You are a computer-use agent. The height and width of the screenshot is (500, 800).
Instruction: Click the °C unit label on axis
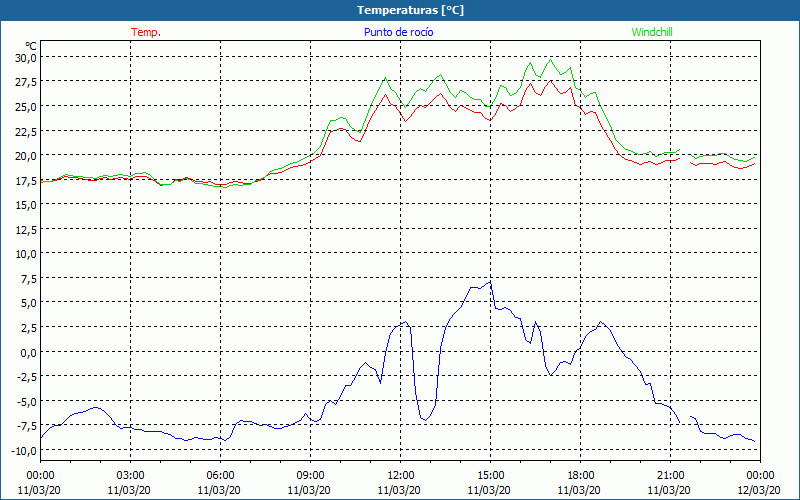tap(31, 46)
